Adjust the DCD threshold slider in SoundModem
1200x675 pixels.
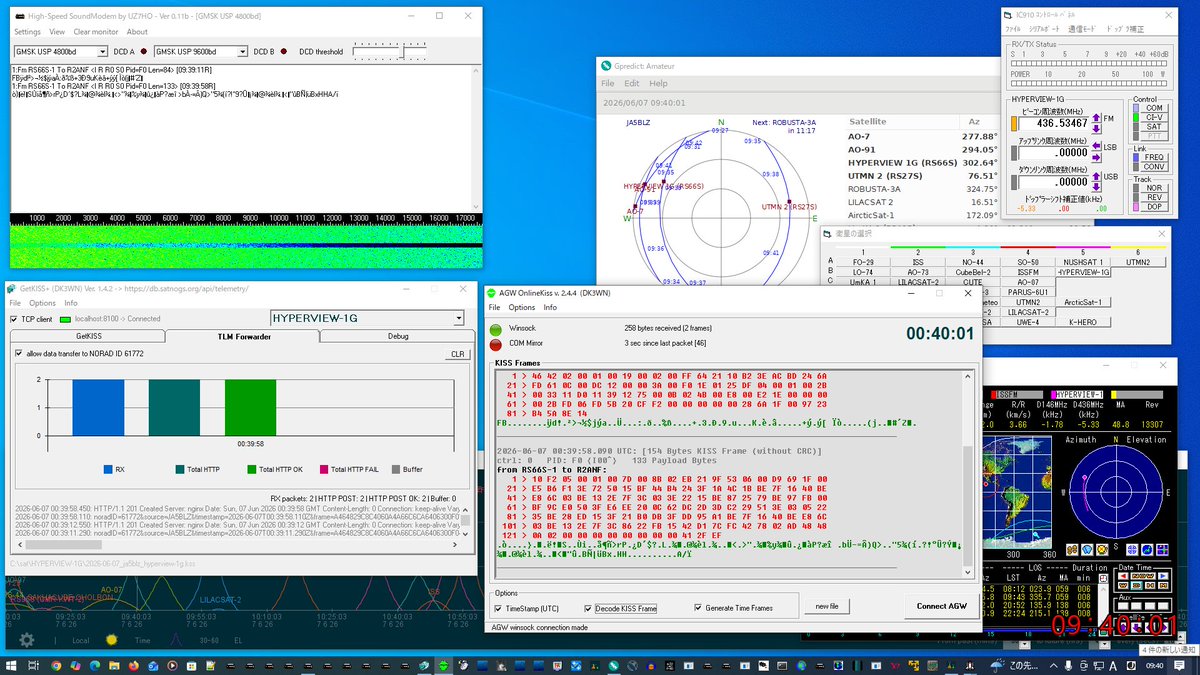click(403, 51)
